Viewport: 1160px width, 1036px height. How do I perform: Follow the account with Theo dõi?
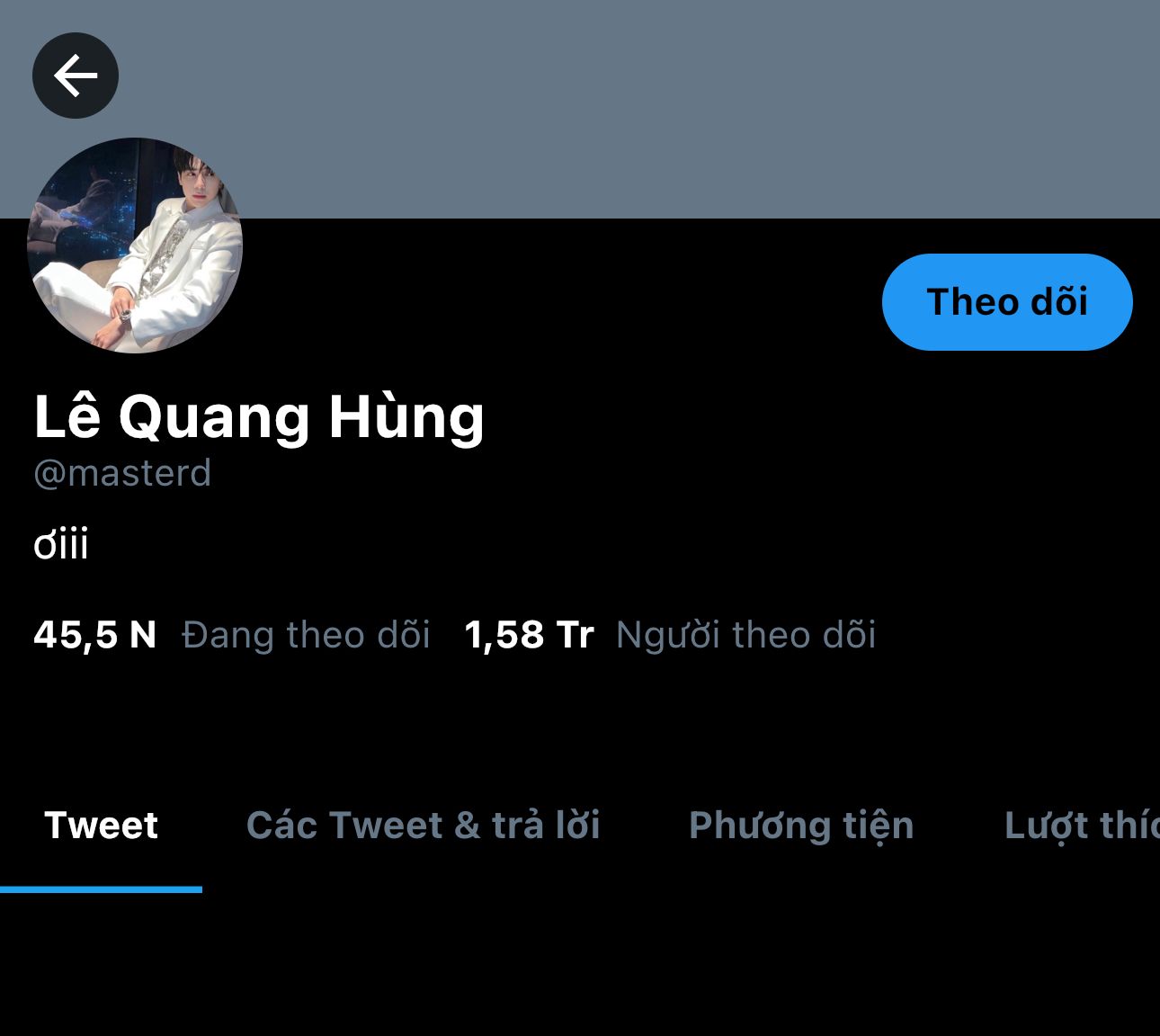point(1007,302)
